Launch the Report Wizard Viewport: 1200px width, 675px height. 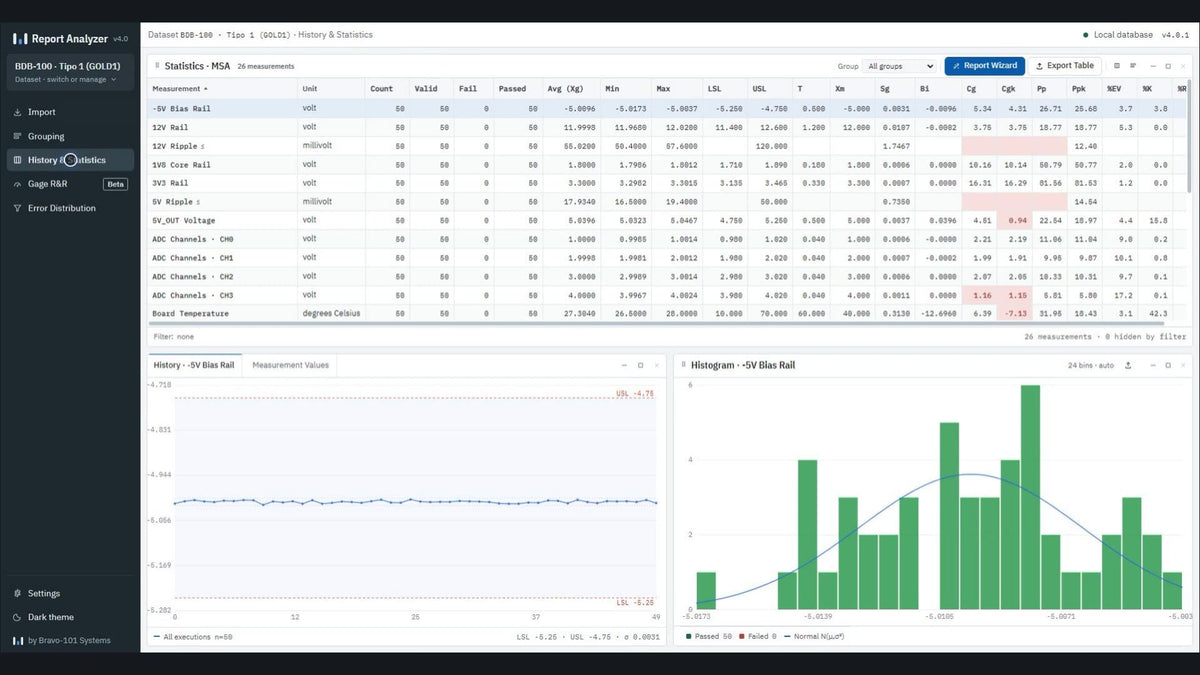pos(984,66)
